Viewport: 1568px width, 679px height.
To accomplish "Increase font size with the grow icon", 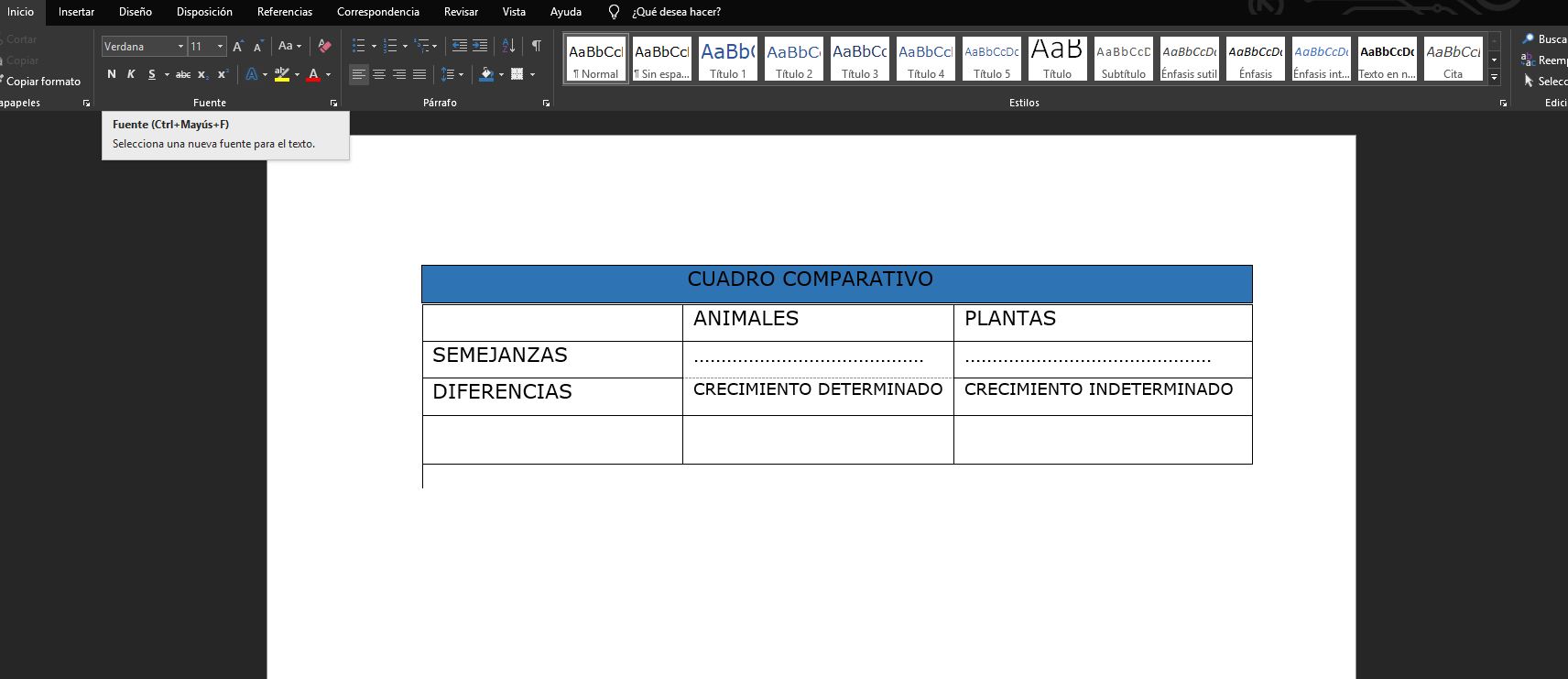I will (x=238, y=46).
